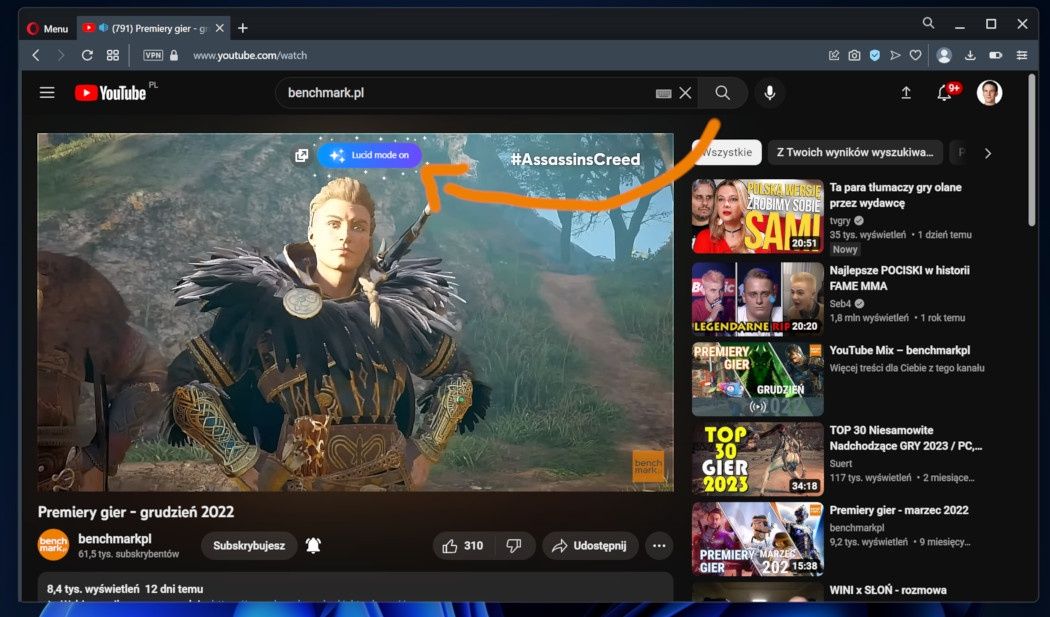Open video title Najlepsze POCISKI w historii

pyautogui.click(x=899, y=278)
